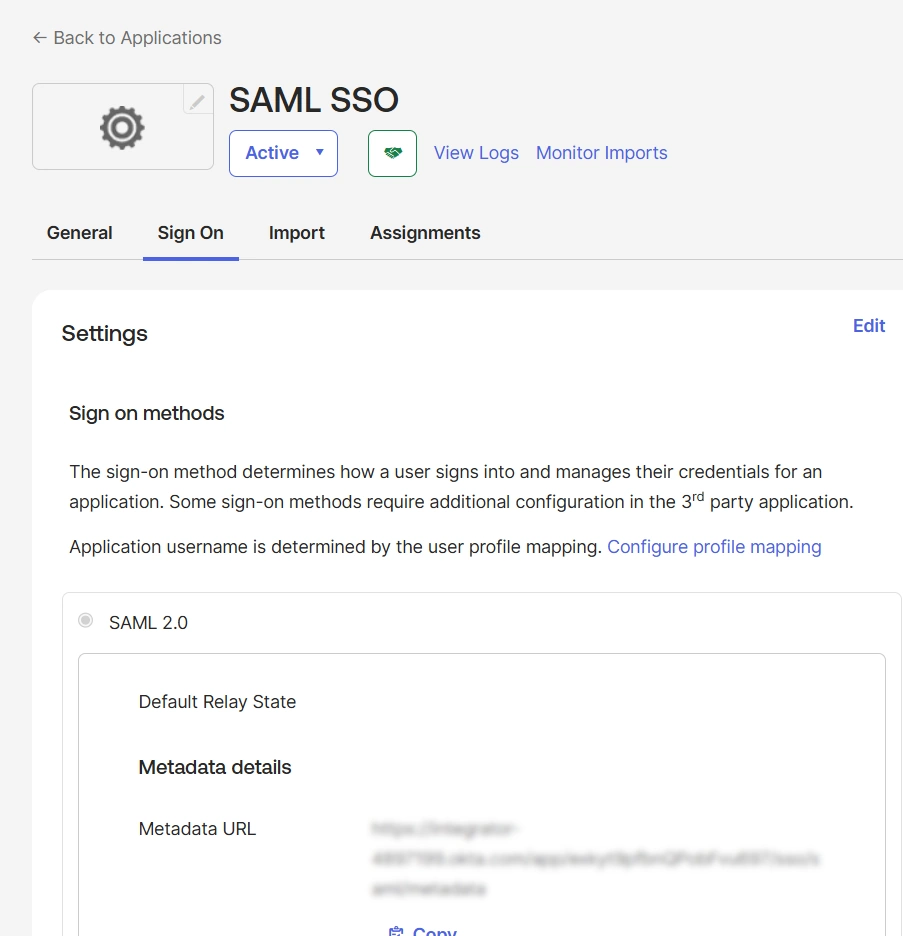Select the Sign On tab
Image resolution: width=903 pixels, height=936 pixels.
[190, 232]
